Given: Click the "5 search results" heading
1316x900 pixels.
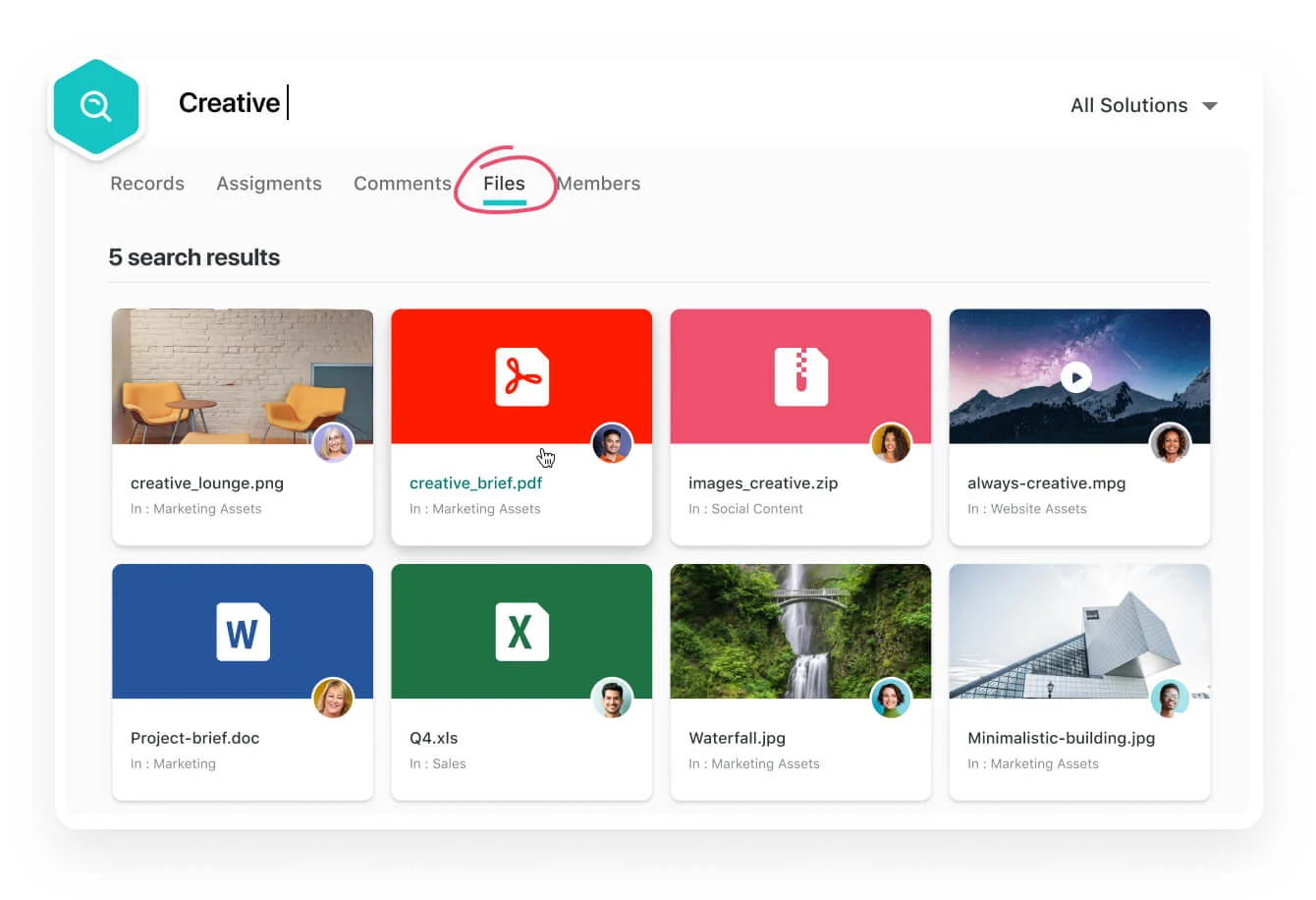Looking at the screenshot, I should pos(194,257).
